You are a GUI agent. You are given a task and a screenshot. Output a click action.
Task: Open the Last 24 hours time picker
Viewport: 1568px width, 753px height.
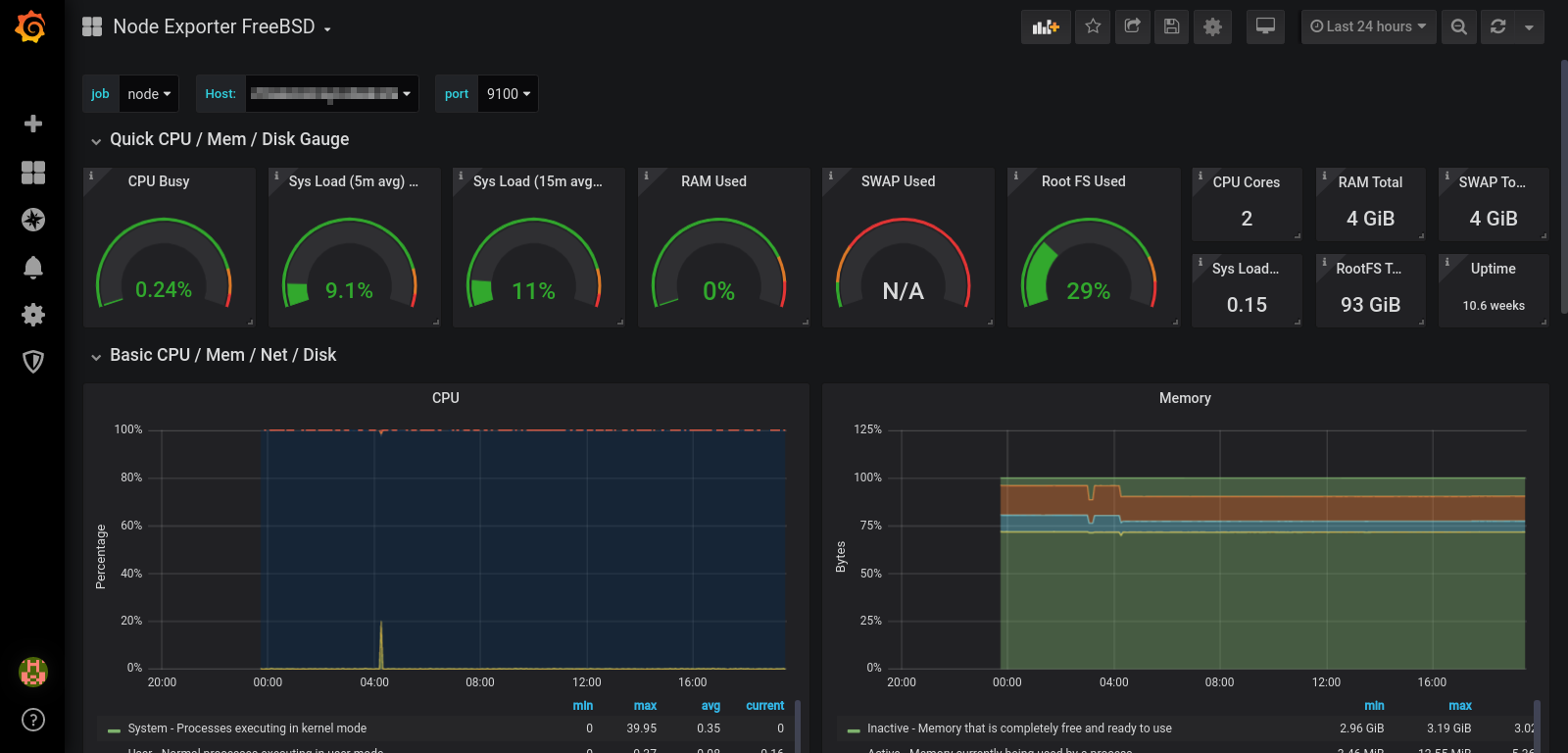[1368, 26]
